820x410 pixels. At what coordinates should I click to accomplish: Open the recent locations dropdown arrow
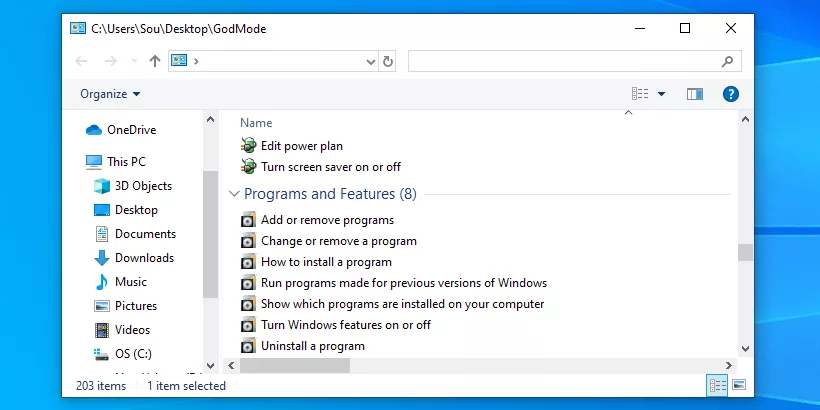[134, 61]
